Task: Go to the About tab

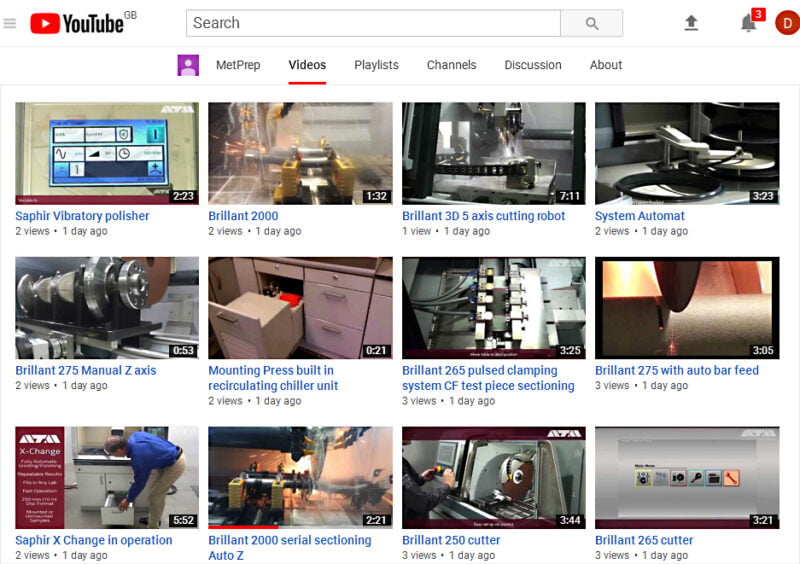Action: tap(606, 65)
